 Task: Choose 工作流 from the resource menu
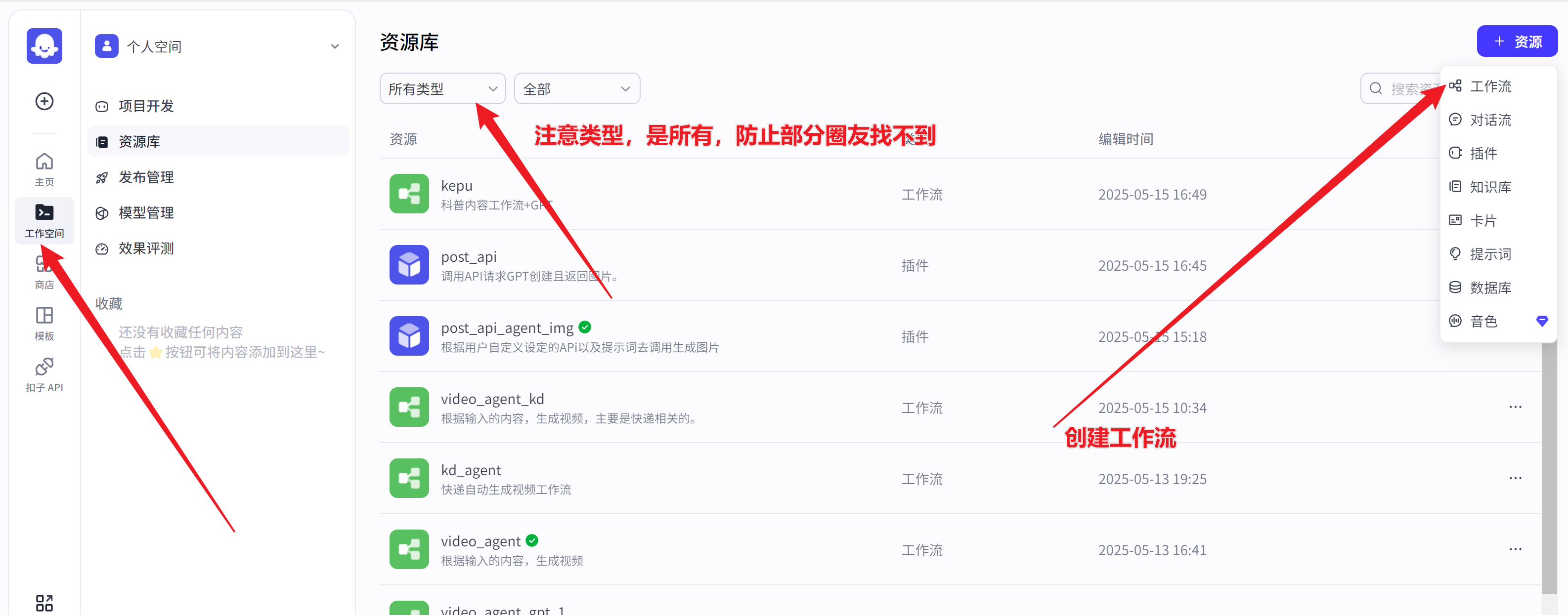(1499, 86)
